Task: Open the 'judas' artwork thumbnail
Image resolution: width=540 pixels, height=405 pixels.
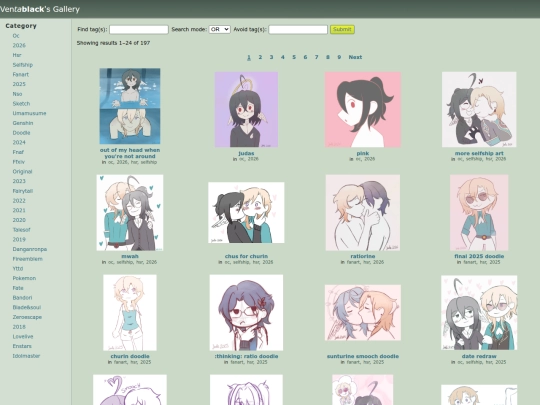Action: point(246,110)
